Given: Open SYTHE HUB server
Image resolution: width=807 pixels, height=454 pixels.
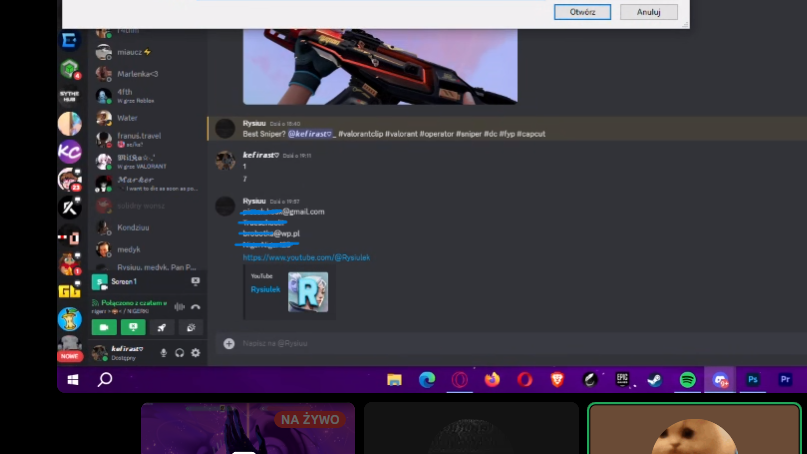Looking at the screenshot, I should coord(69,96).
